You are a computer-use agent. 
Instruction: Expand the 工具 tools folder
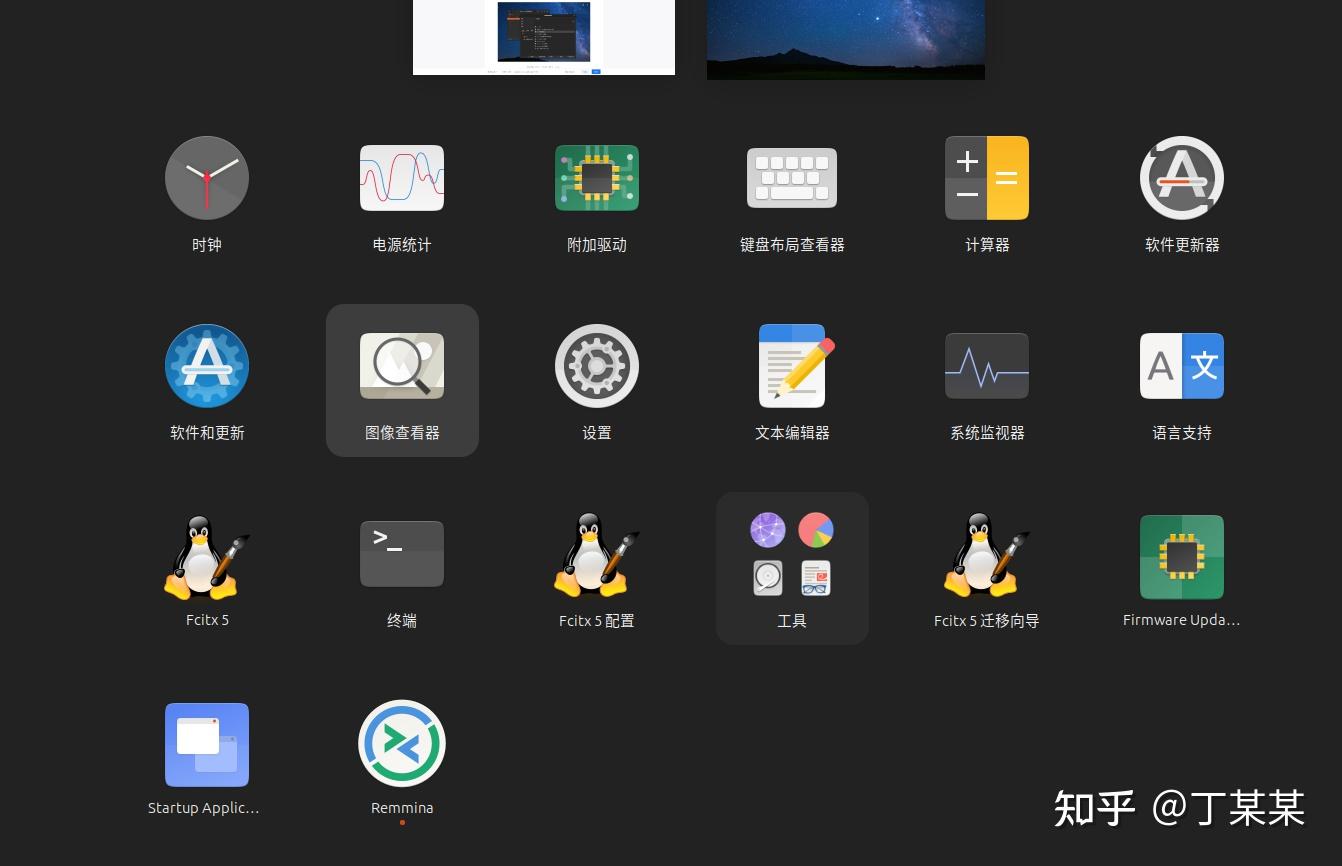click(792, 556)
